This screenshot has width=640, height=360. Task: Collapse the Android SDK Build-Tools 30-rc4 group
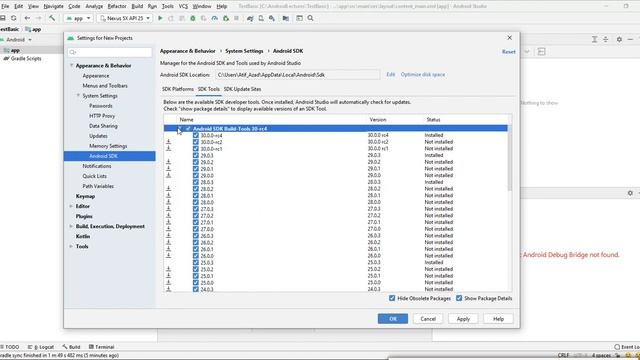click(x=179, y=129)
